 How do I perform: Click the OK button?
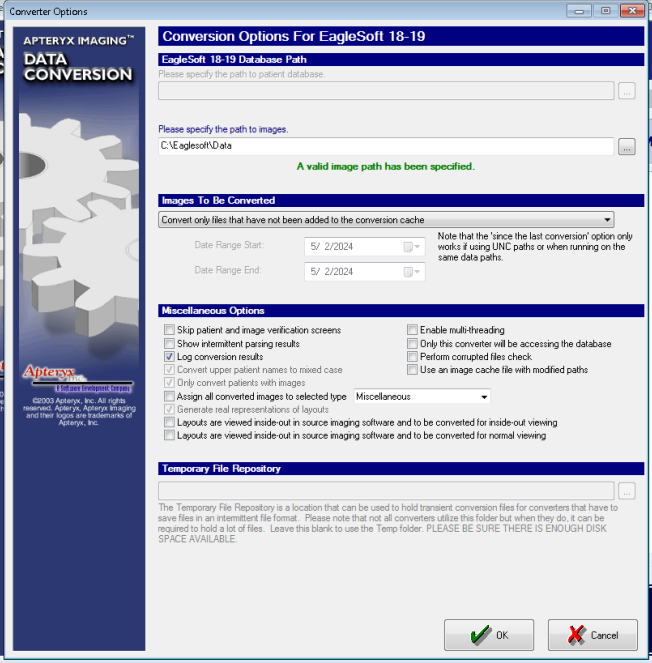(489, 635)
